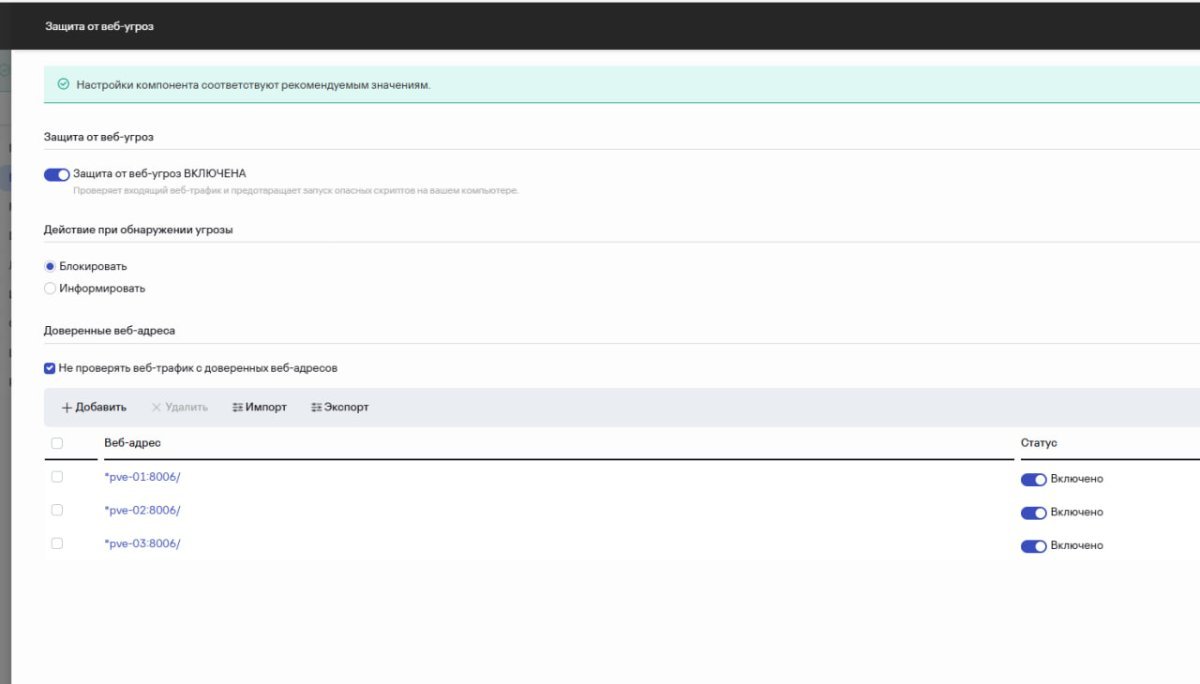1200x684 pixels.
Task: Click the Импорт button
Action: [259, 407]
